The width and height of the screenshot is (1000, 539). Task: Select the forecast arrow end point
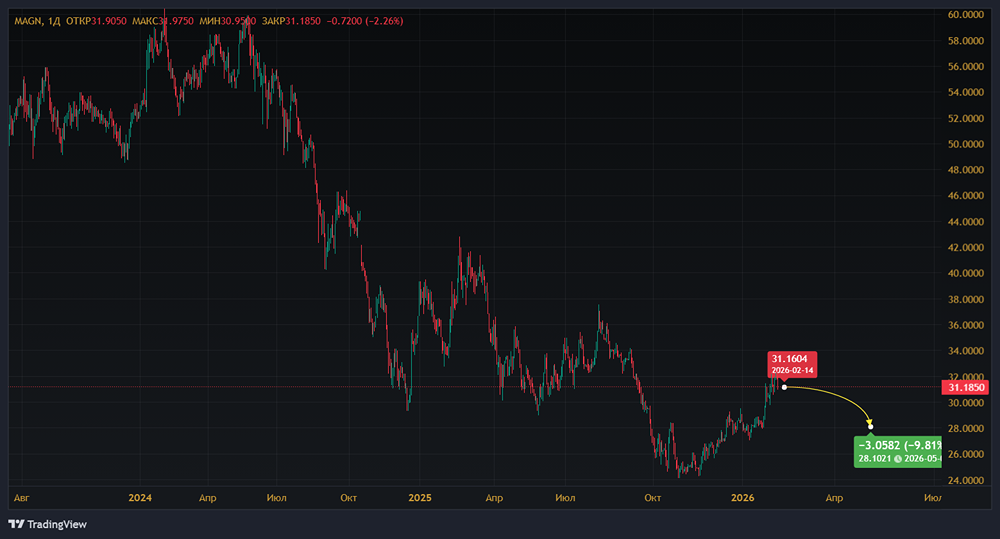click(871, 427)
